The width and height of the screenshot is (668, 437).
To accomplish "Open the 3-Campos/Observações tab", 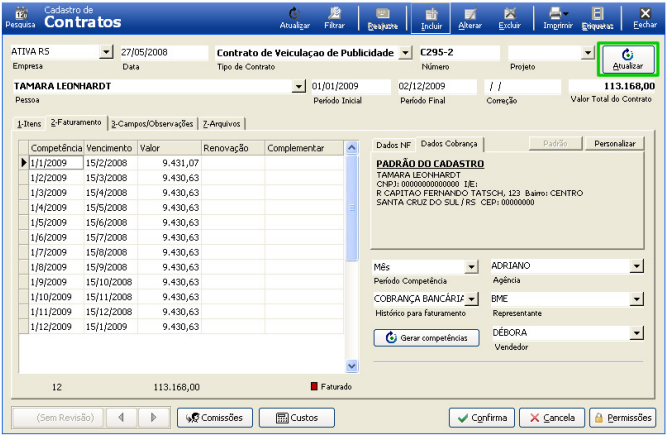I will (153, 123).
